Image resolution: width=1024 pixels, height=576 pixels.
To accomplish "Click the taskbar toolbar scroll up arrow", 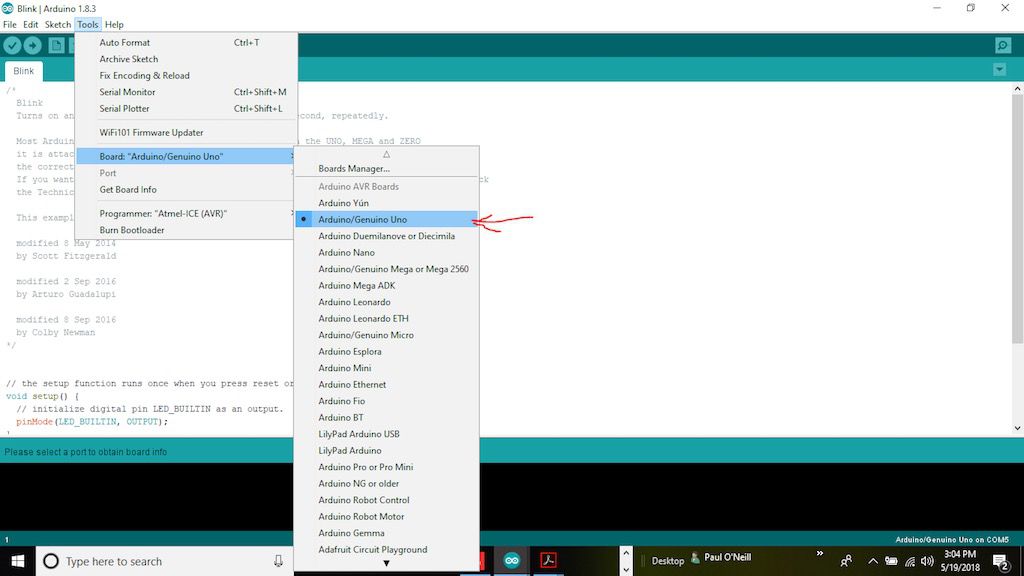I will (626, 553).
